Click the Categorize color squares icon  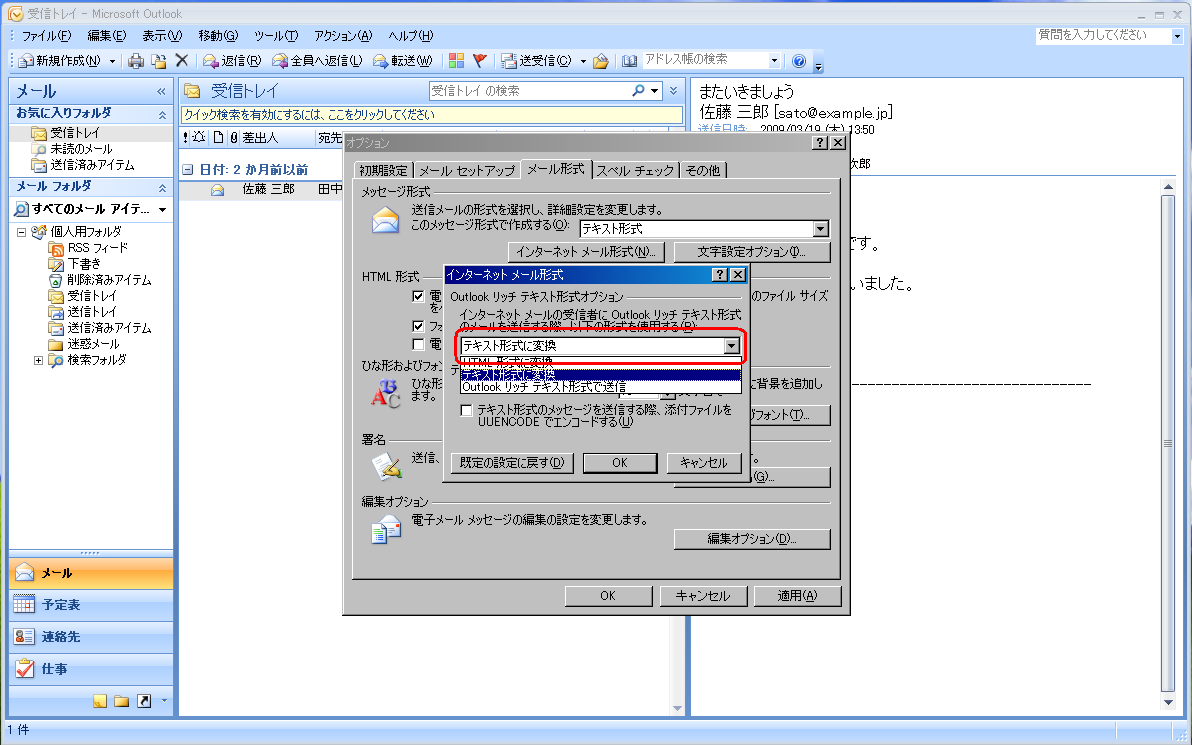[x=456, y=61]
